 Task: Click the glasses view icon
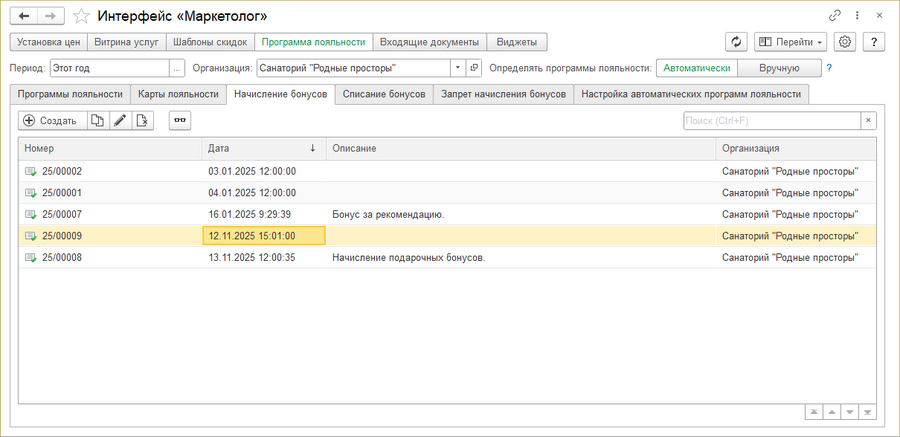pos(180,120)
